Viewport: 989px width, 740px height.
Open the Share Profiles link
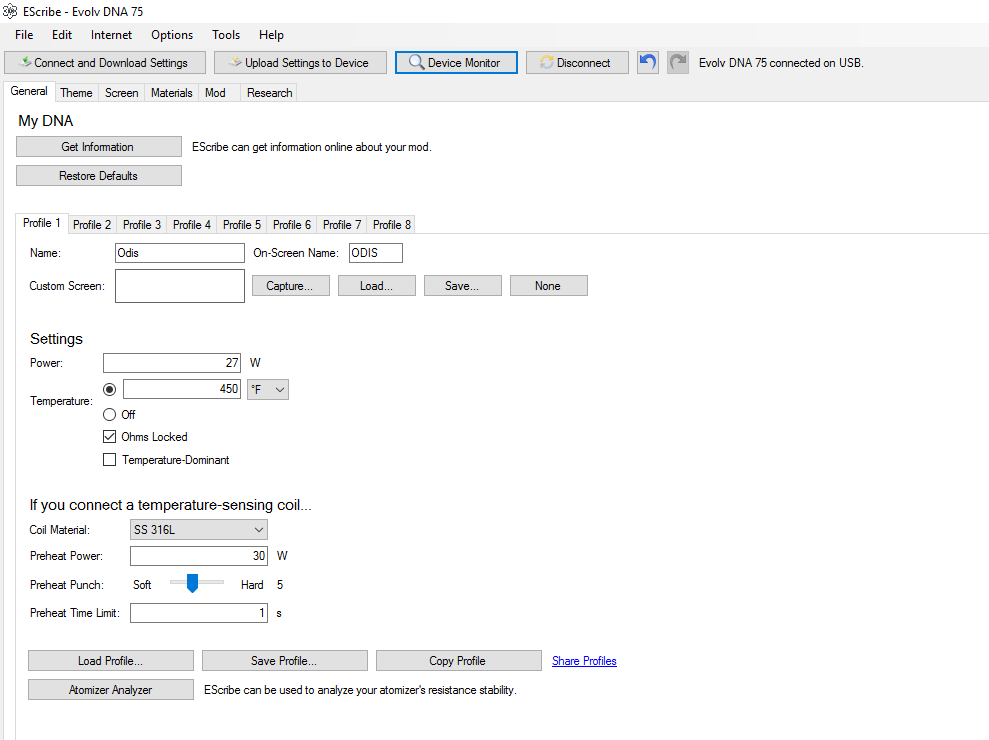point(584,661)
